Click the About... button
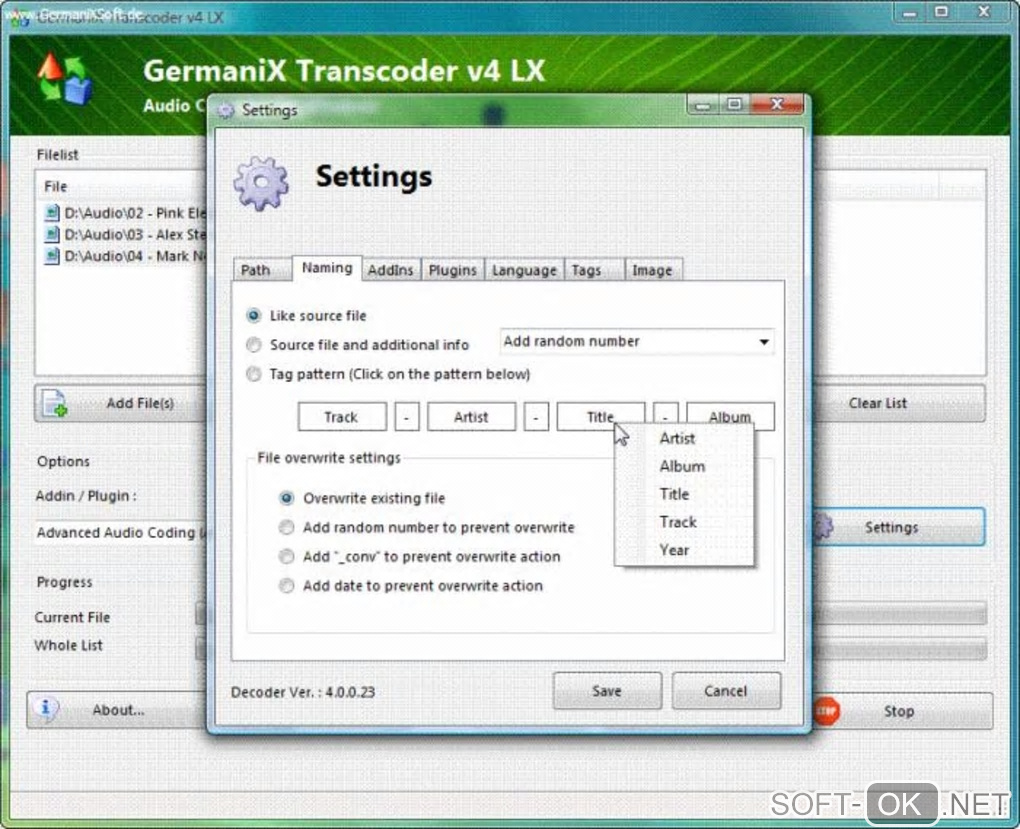 [x=117, y=710]
